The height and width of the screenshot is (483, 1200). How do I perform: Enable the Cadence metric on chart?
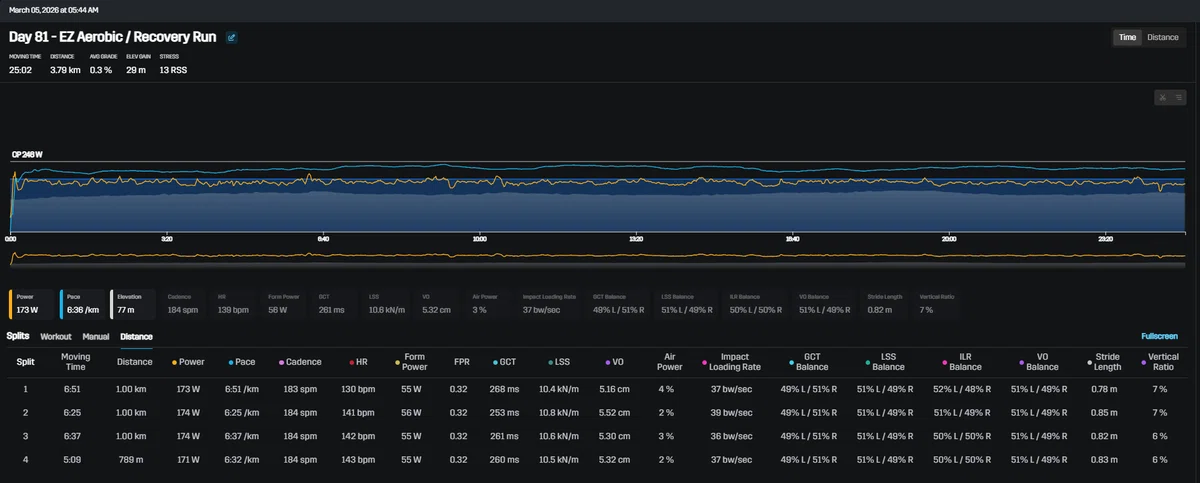184,304
